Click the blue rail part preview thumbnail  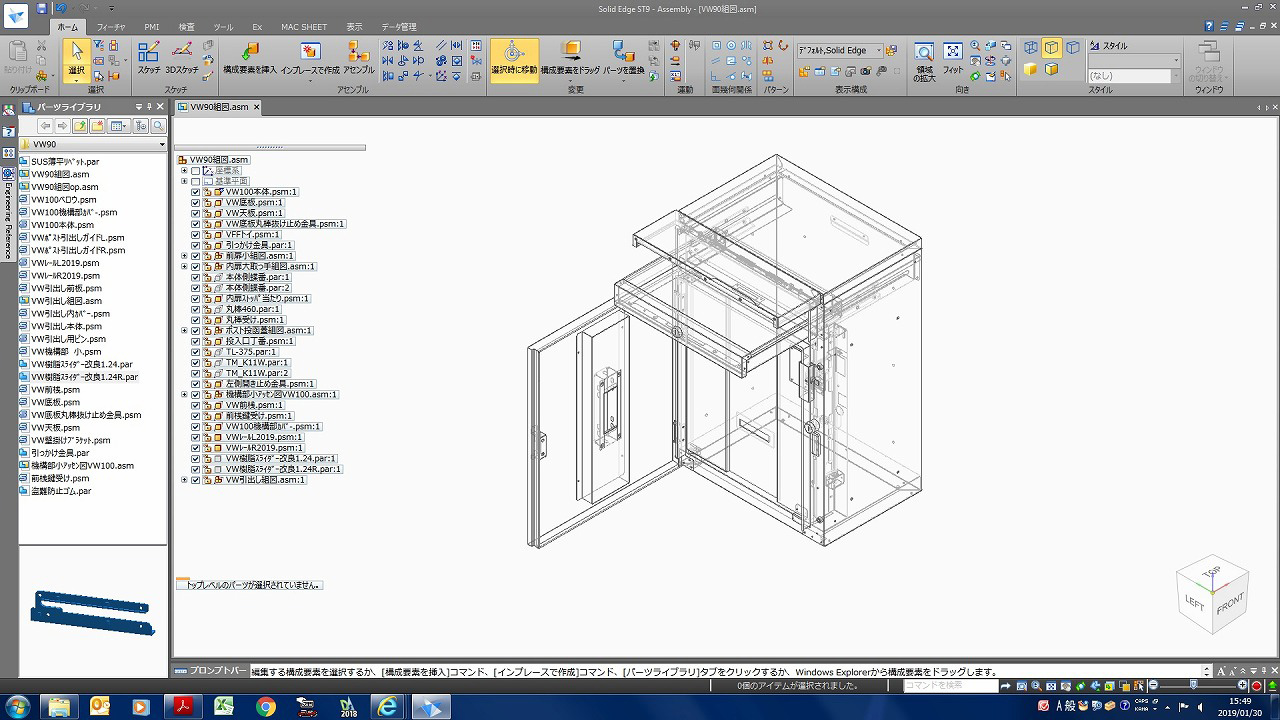[92, 612]
